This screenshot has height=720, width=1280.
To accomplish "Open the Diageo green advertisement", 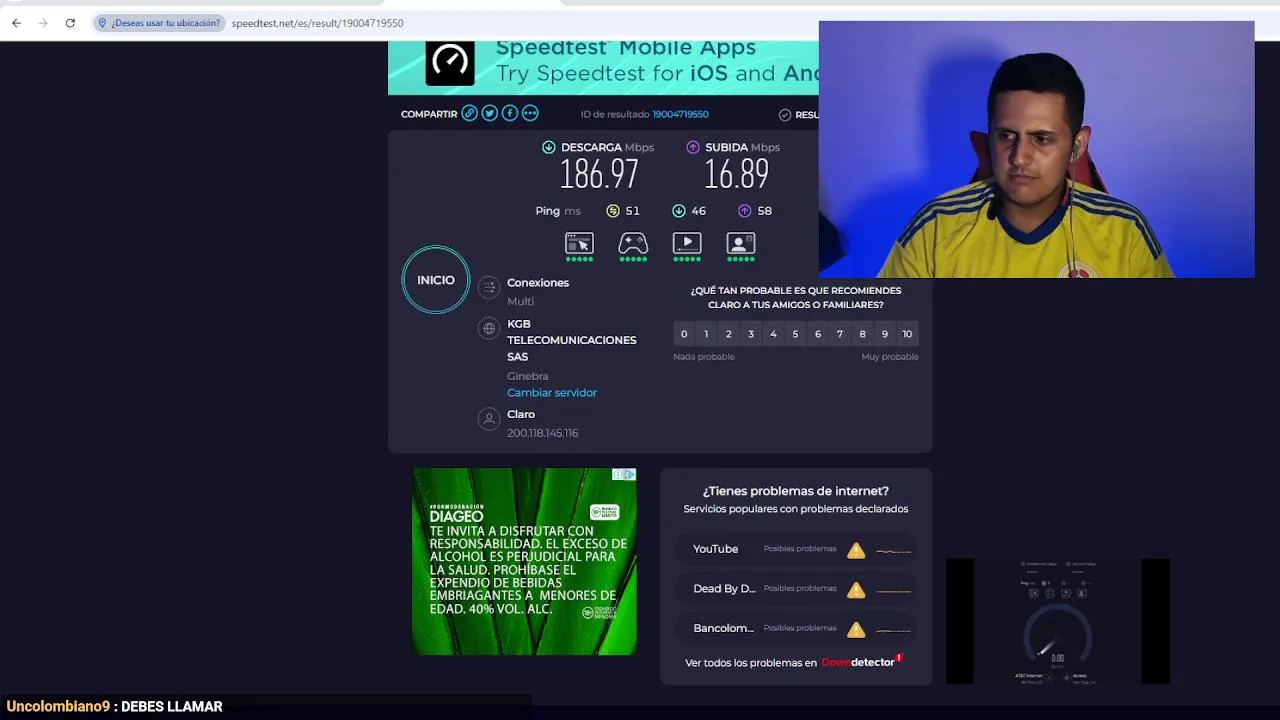I will pyautogui.click(x=524, y=562).
